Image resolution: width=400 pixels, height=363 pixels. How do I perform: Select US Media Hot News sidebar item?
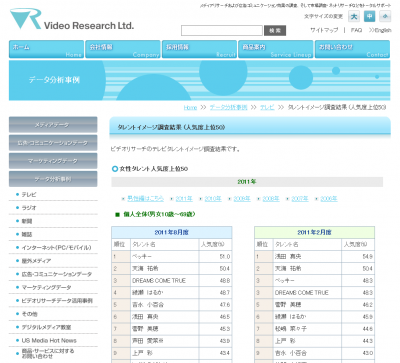(x=49, y=340)
